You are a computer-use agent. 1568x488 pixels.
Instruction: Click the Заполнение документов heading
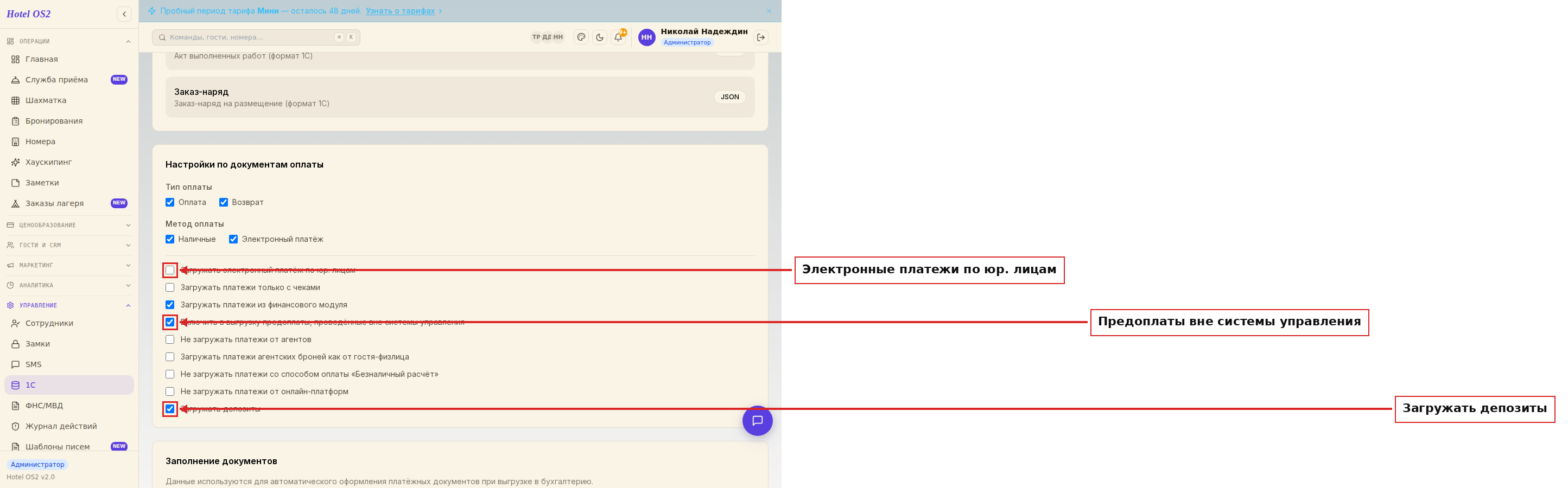pyautogui.click(x=221, y=461)
